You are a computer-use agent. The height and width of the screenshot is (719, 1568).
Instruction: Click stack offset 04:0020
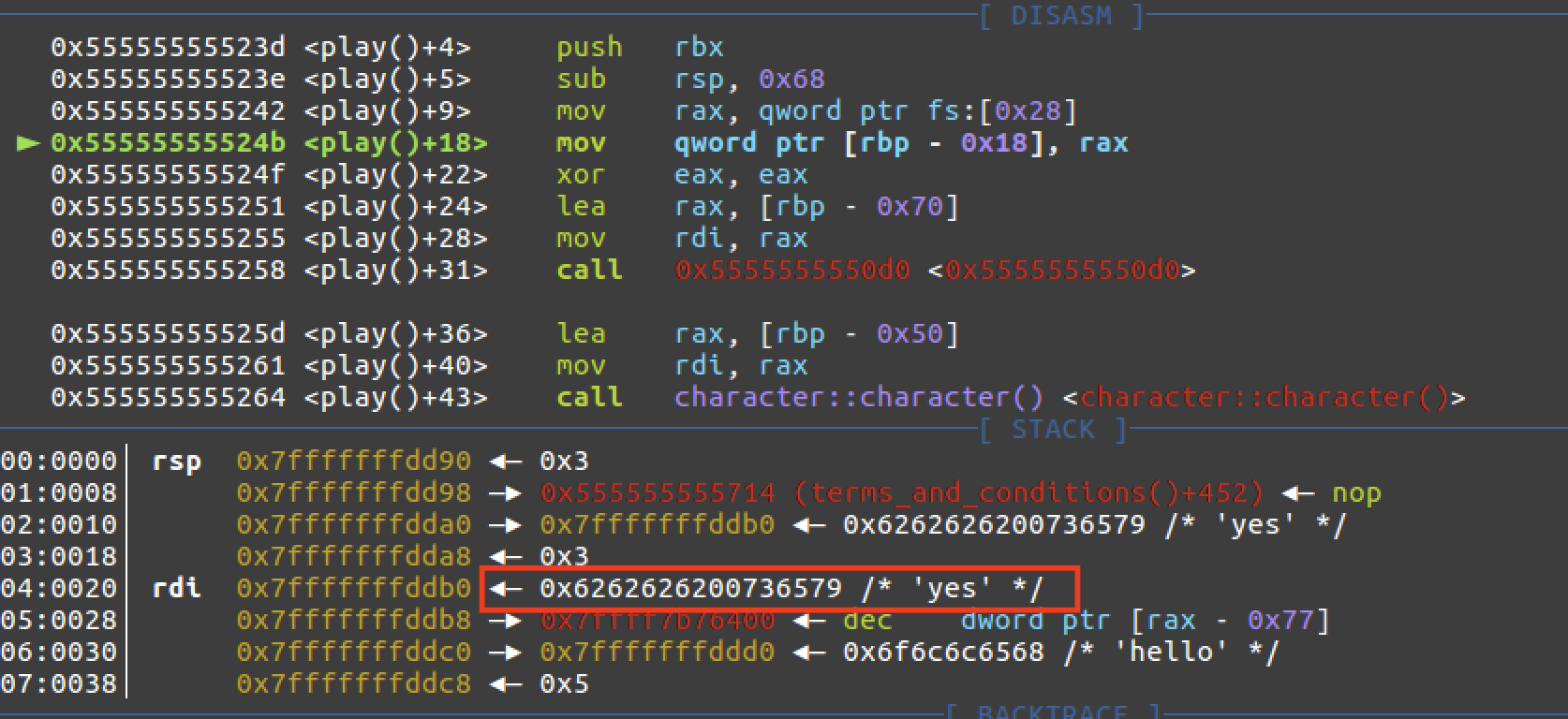tap(59, 588)
